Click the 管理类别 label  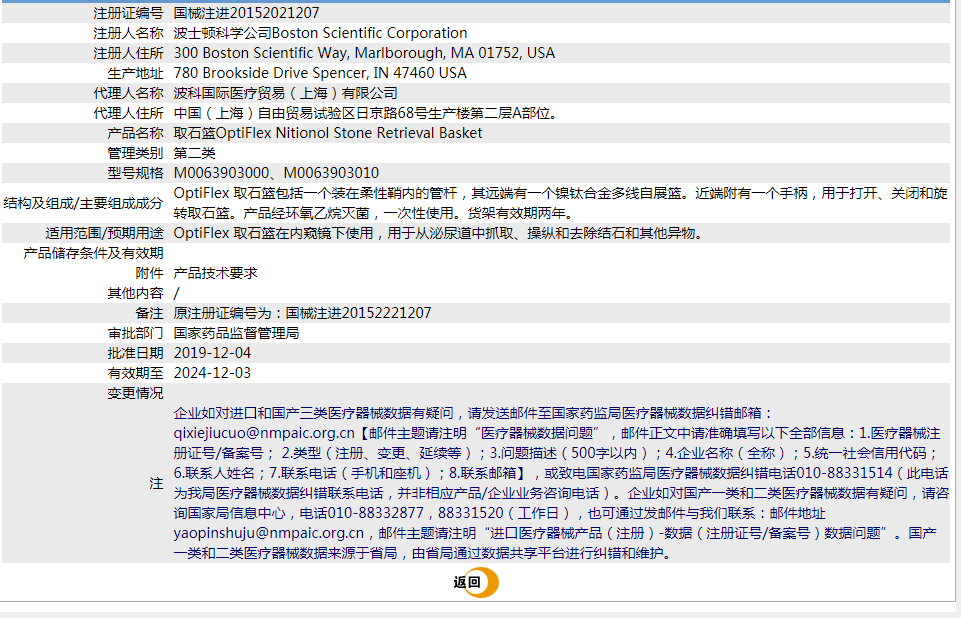click(x=135, y=153)
